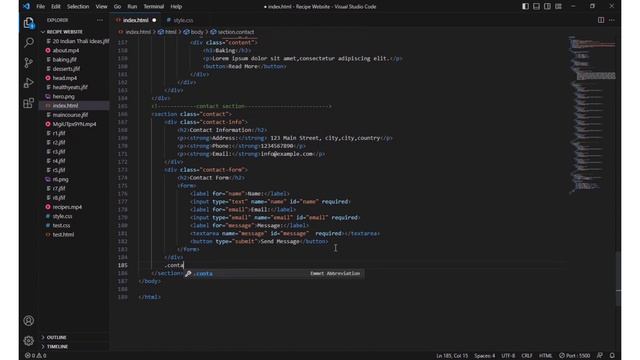Open the Run menu
The height and width of the screenshot is (360, 640).
tap(132, 7)
